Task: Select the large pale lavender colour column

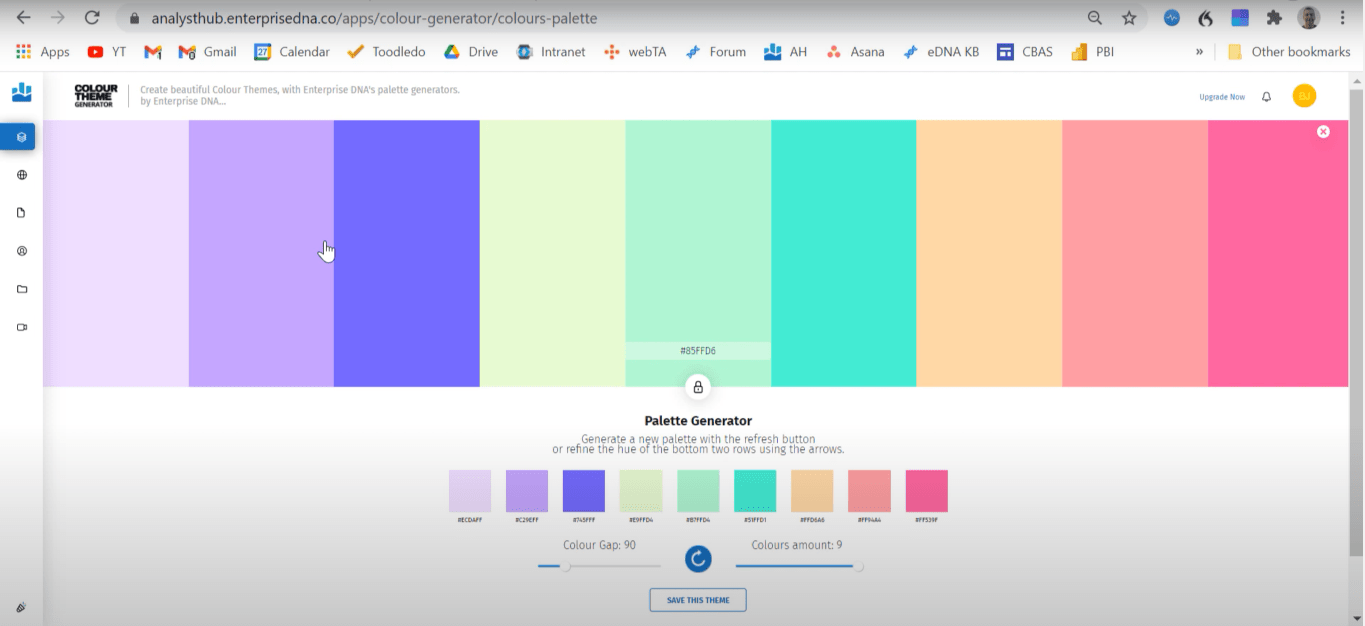Action: tap(116, 253)
